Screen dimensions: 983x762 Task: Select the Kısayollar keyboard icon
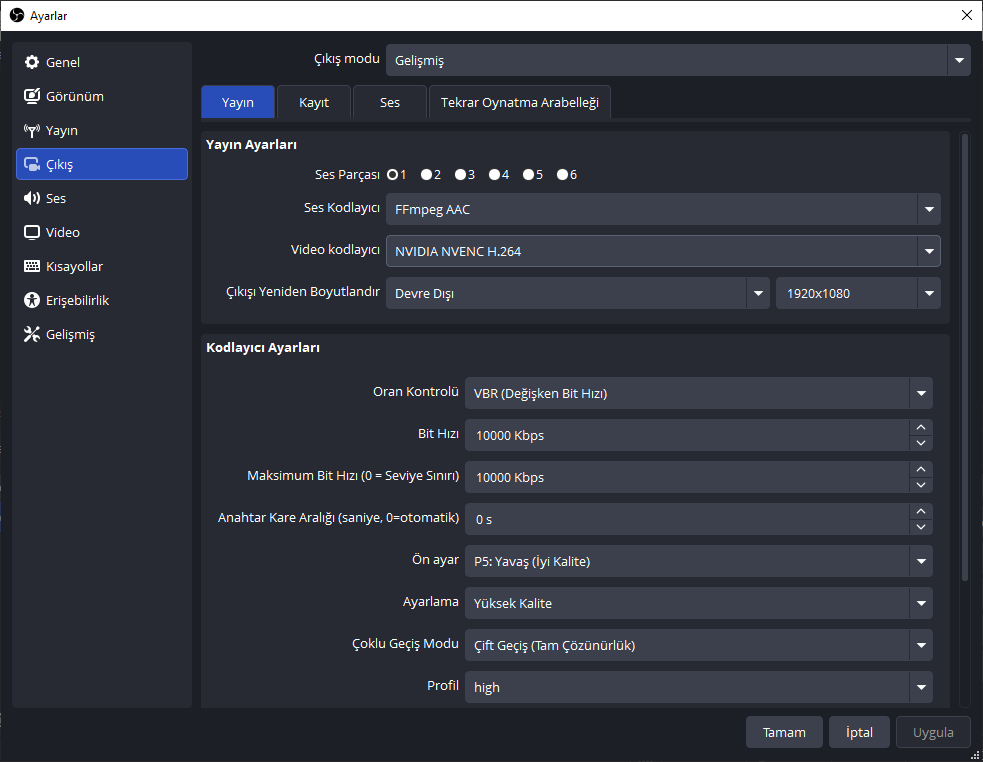click(32, 266)
